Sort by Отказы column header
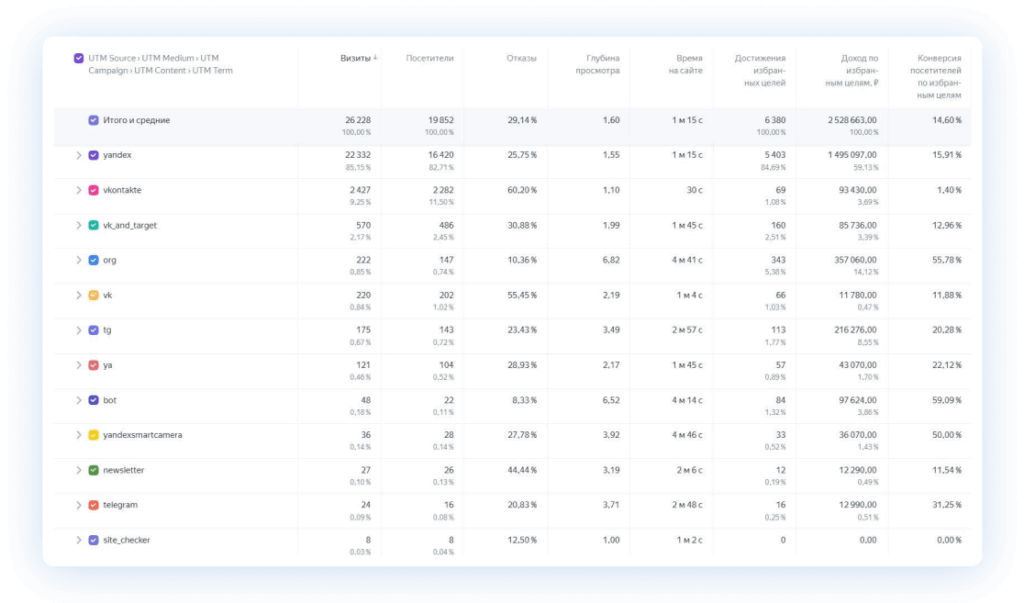 (521, 58)
